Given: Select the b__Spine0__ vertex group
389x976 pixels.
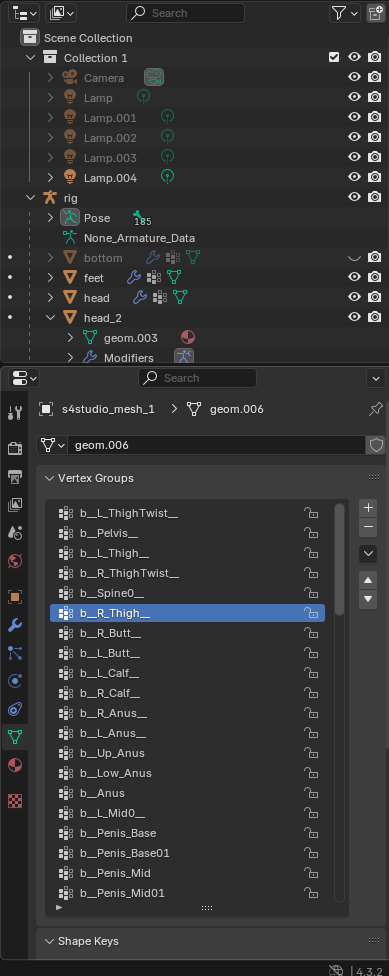Looking at the screenshot, I should [187, 593].
